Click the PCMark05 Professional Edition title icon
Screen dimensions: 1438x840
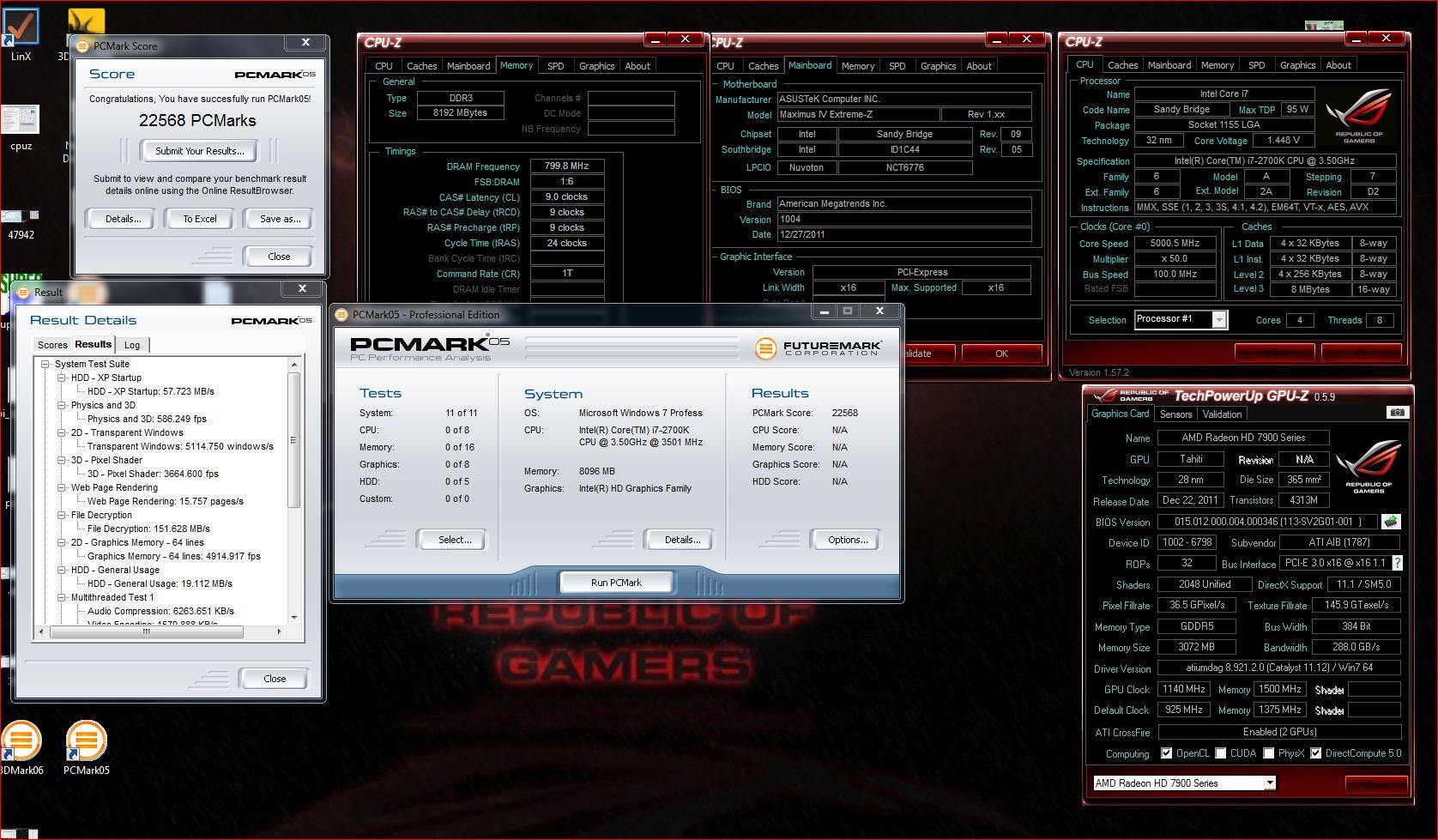(x=341, y=314)
